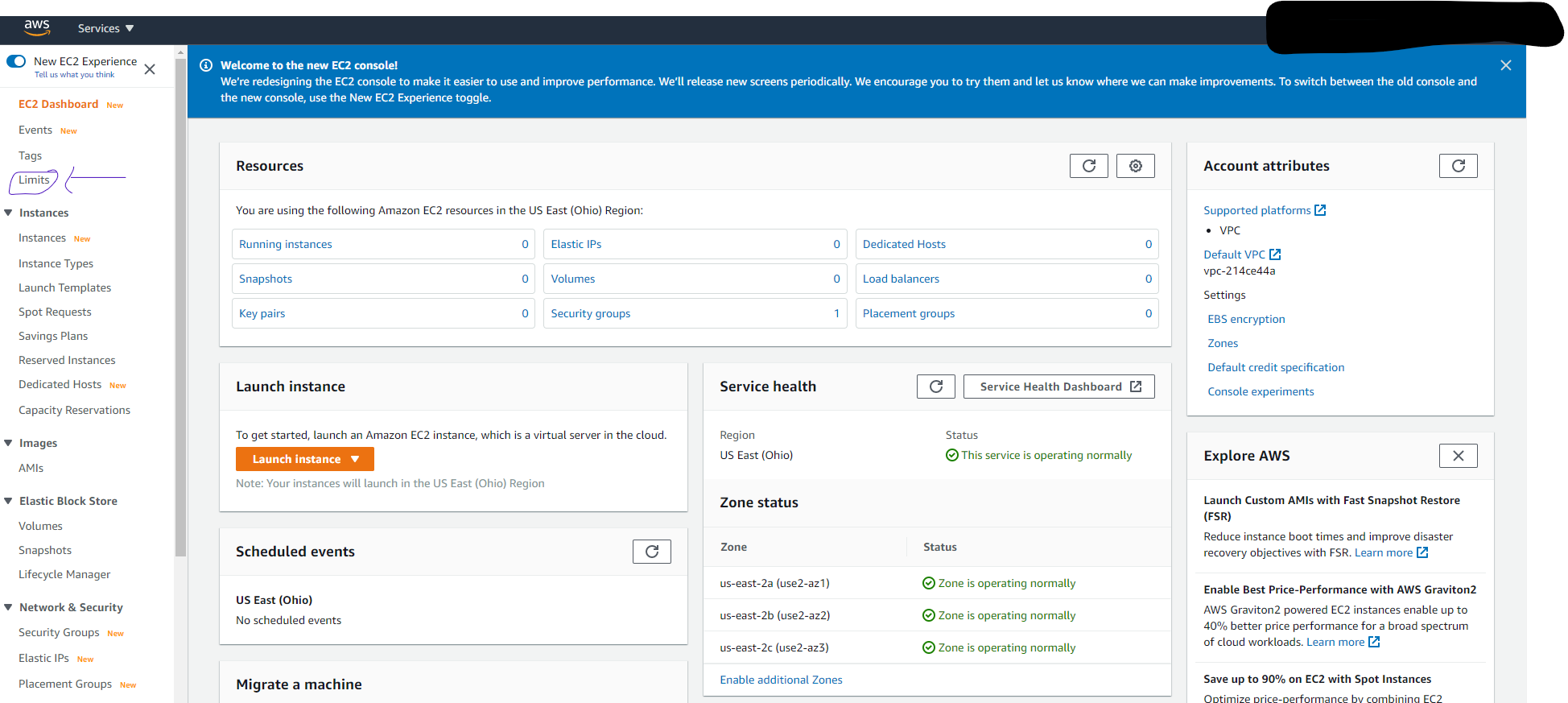Refresh the Resources panel
Screen dimensions: 1568x703
click(x=1088, y=166)
